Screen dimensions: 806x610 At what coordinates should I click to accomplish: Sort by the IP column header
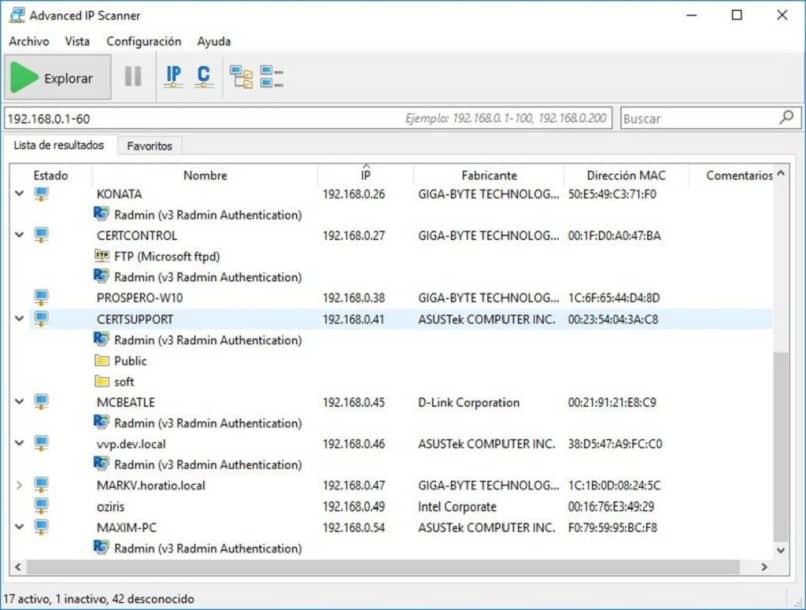(x=365, y=175)
